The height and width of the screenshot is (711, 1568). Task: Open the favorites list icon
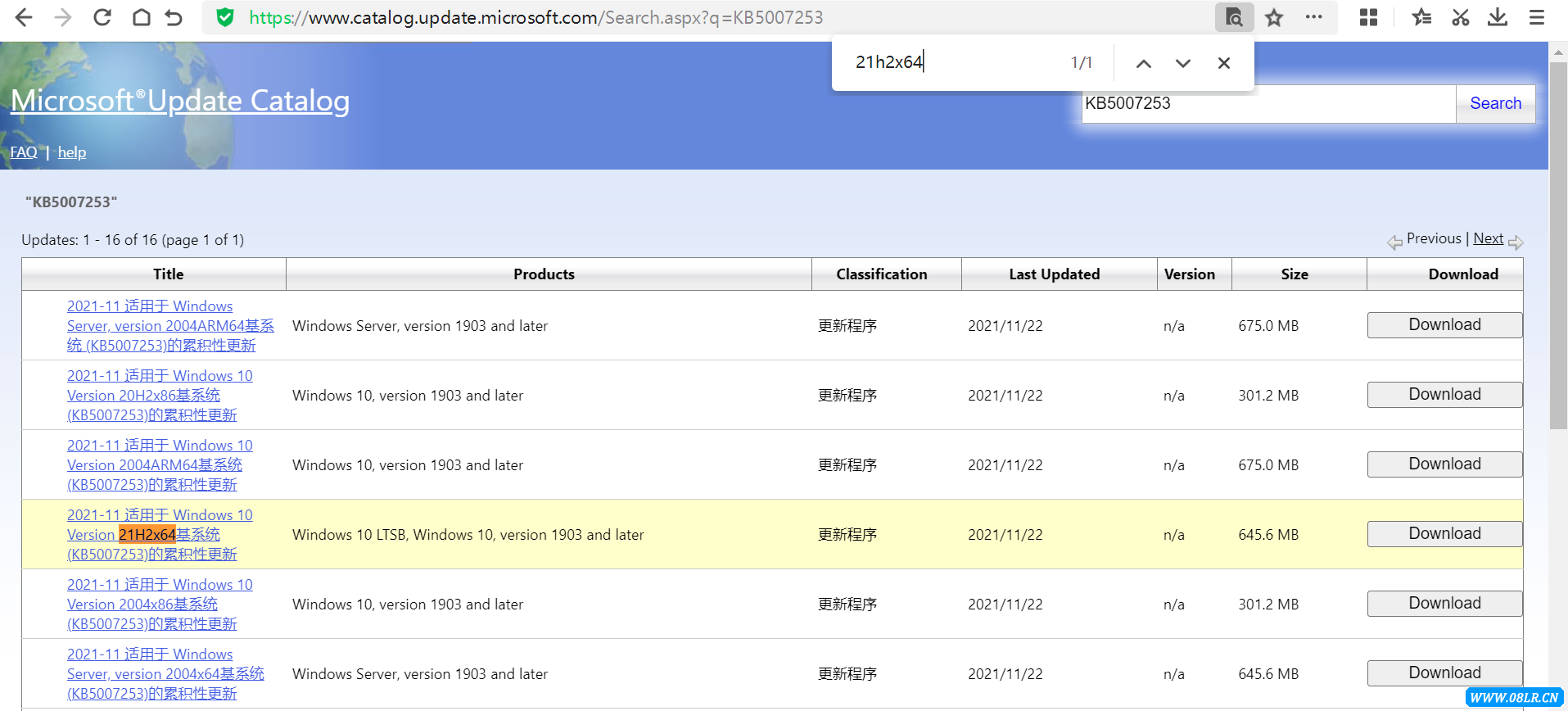coord(1421,17)
